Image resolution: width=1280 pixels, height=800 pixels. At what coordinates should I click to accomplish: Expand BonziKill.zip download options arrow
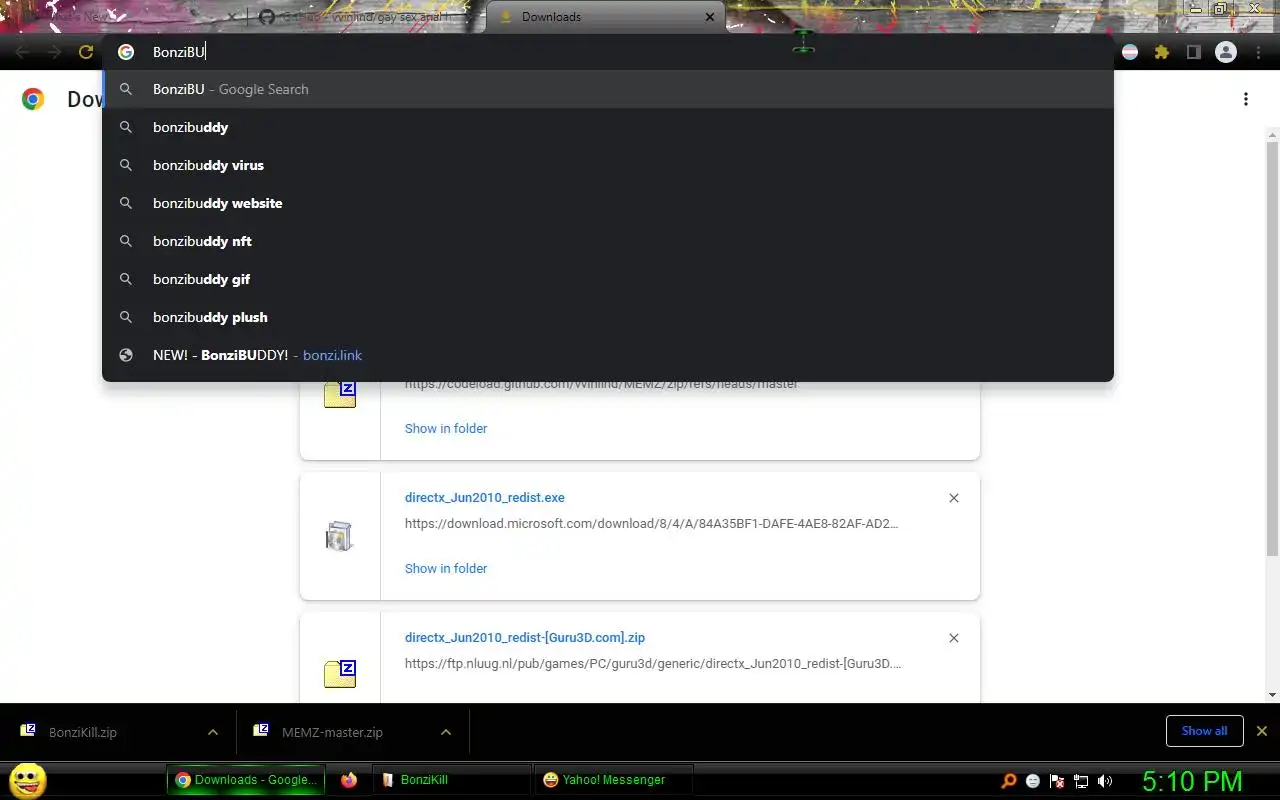click(213, 732)
